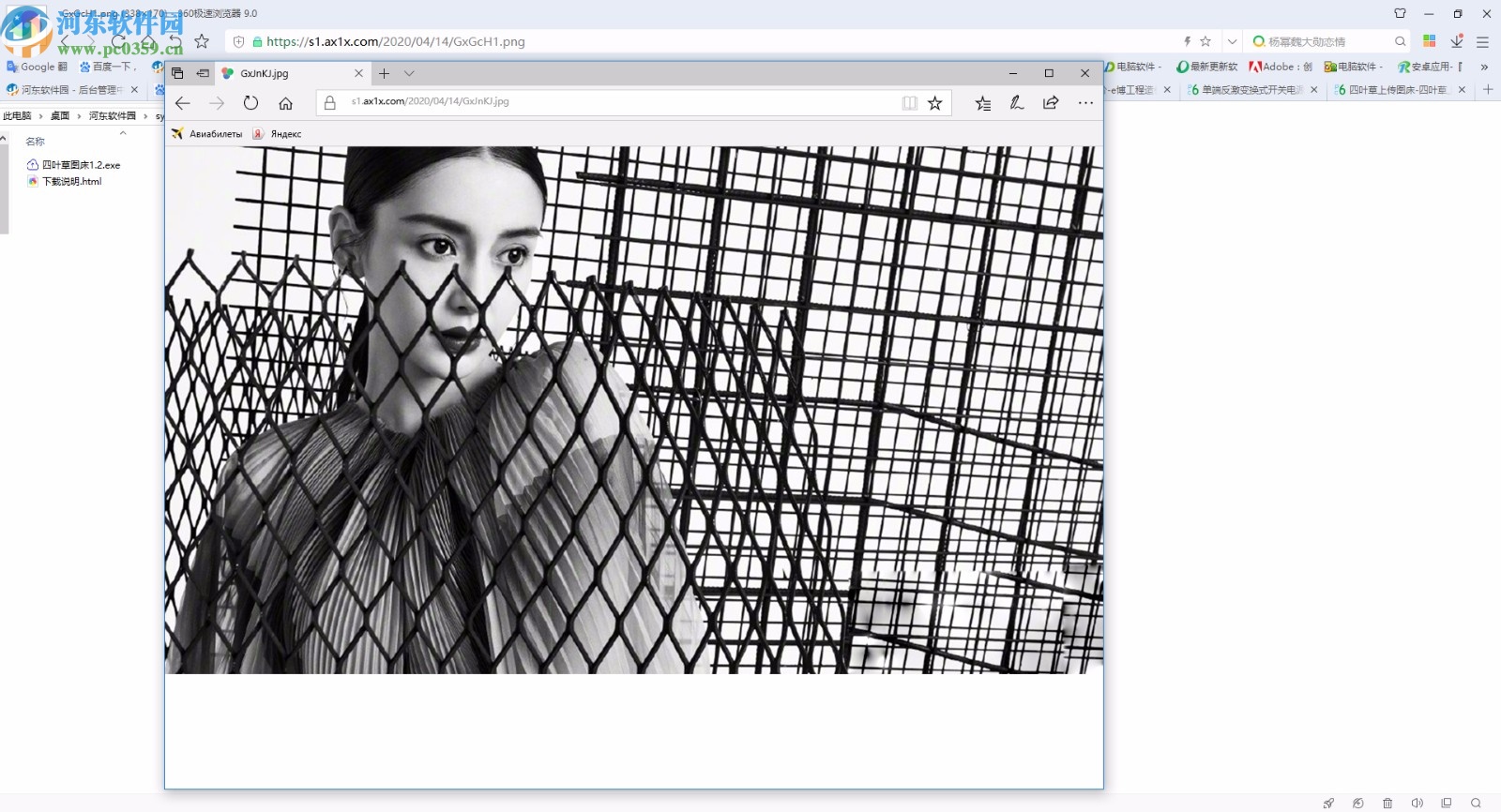The image size is (1501, 812).
Task: Open the Edge favorites hub
Action: pos(982,103)
